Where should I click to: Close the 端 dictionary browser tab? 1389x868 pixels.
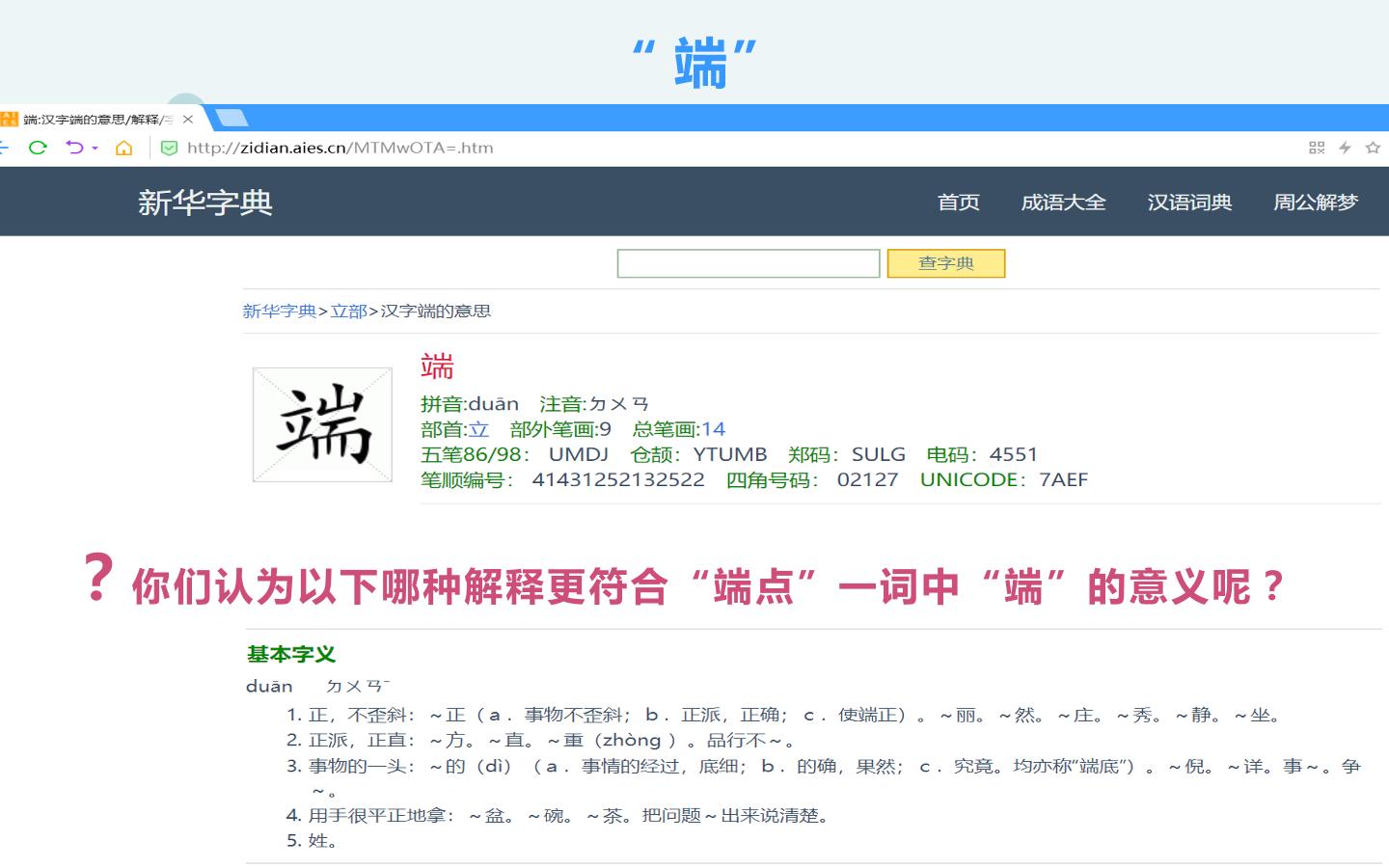tap(188, 120)
